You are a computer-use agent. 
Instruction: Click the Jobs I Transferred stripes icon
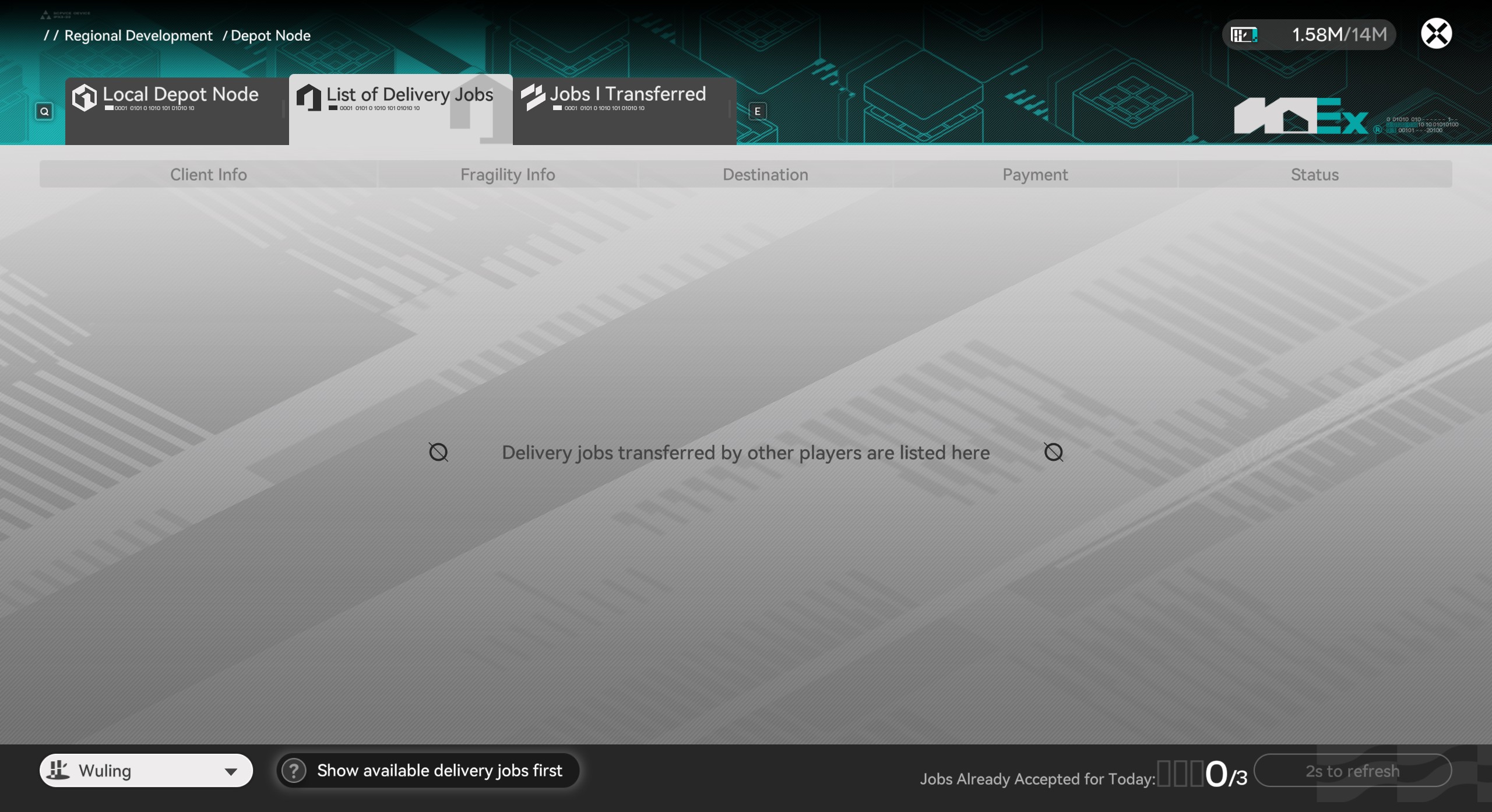(532, 97)
